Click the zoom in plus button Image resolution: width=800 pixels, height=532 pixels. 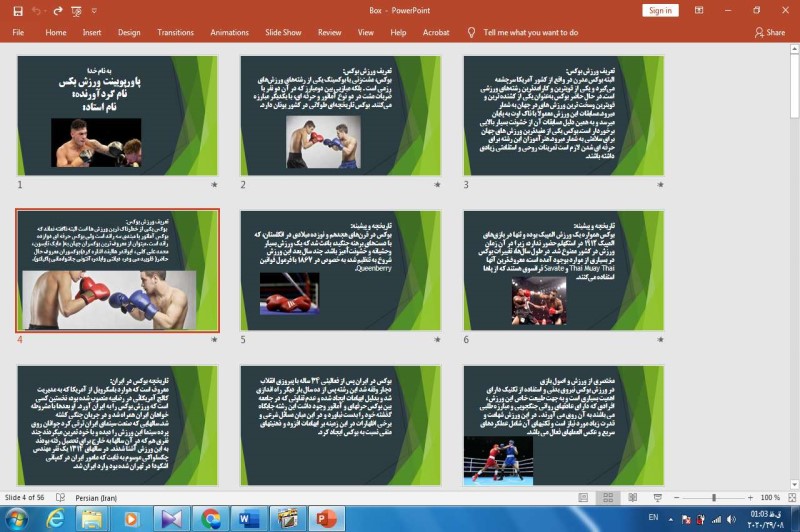750,497
